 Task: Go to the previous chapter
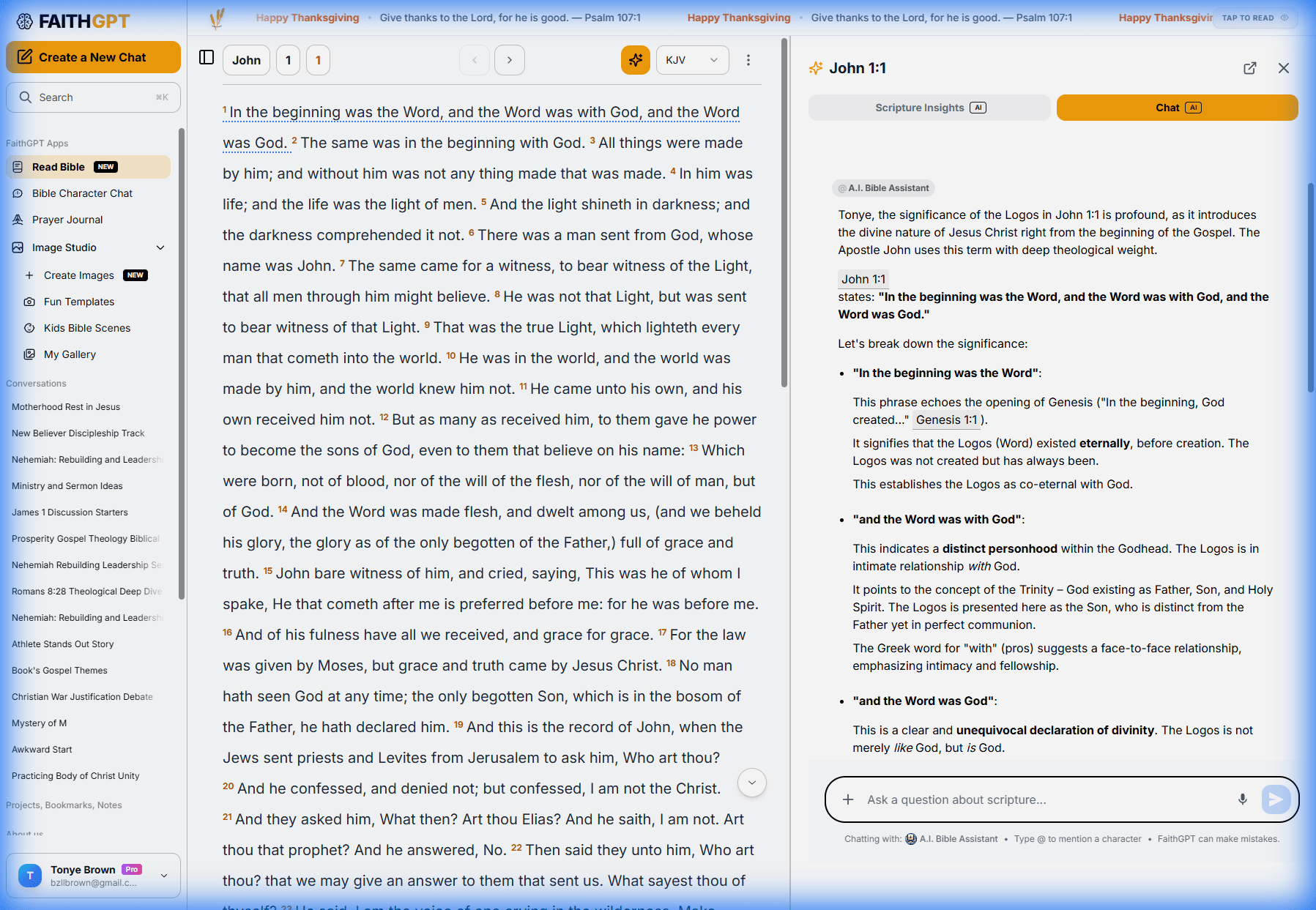475,60
